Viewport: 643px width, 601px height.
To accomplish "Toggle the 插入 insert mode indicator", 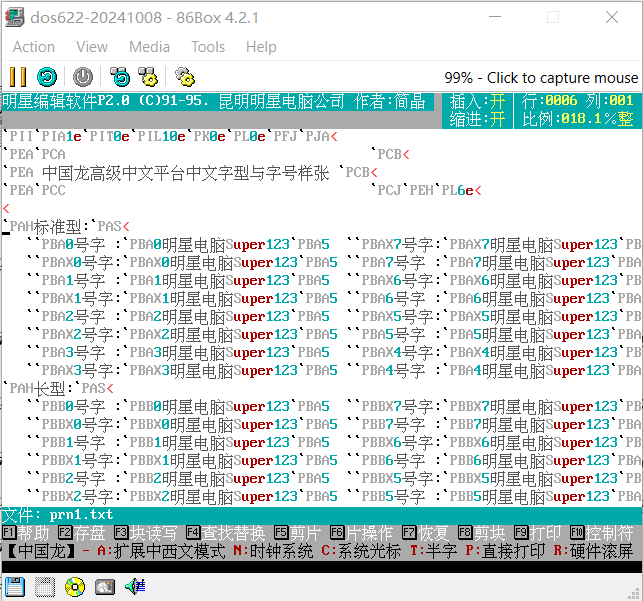I will [x=479, y=101].
